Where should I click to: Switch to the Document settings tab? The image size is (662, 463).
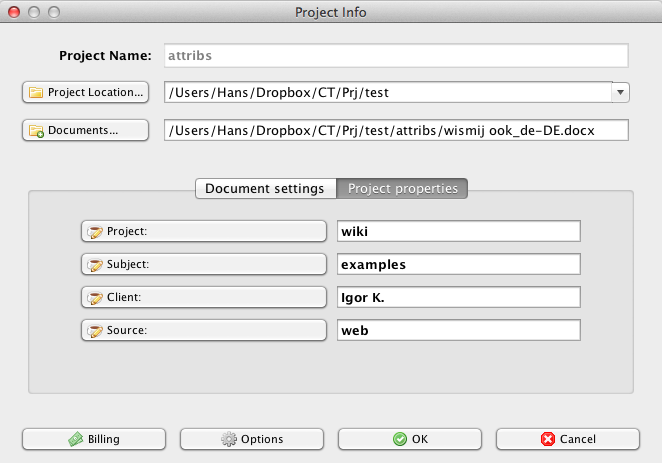point(264,188)
